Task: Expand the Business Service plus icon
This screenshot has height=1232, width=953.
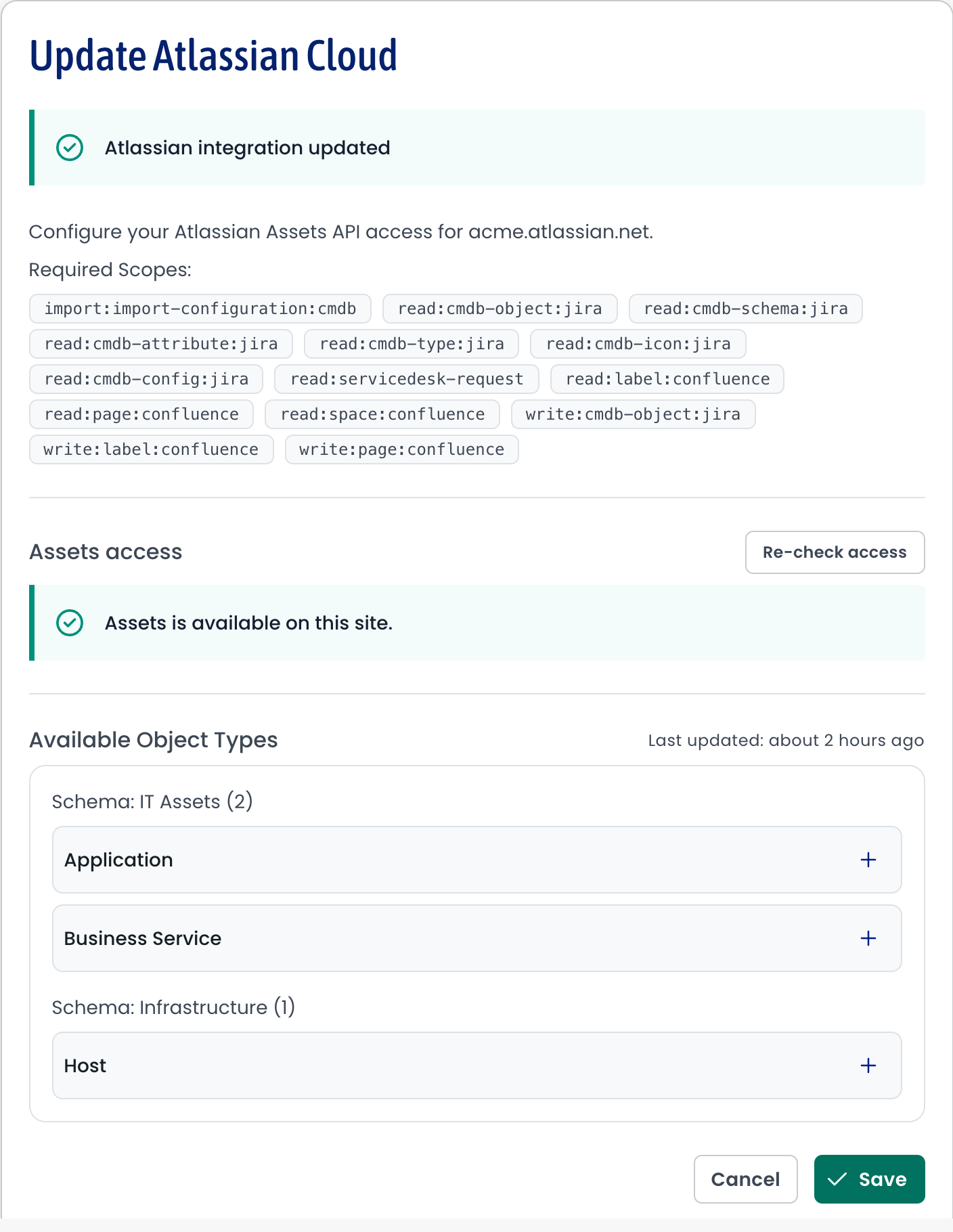Action: click(868, 938)
